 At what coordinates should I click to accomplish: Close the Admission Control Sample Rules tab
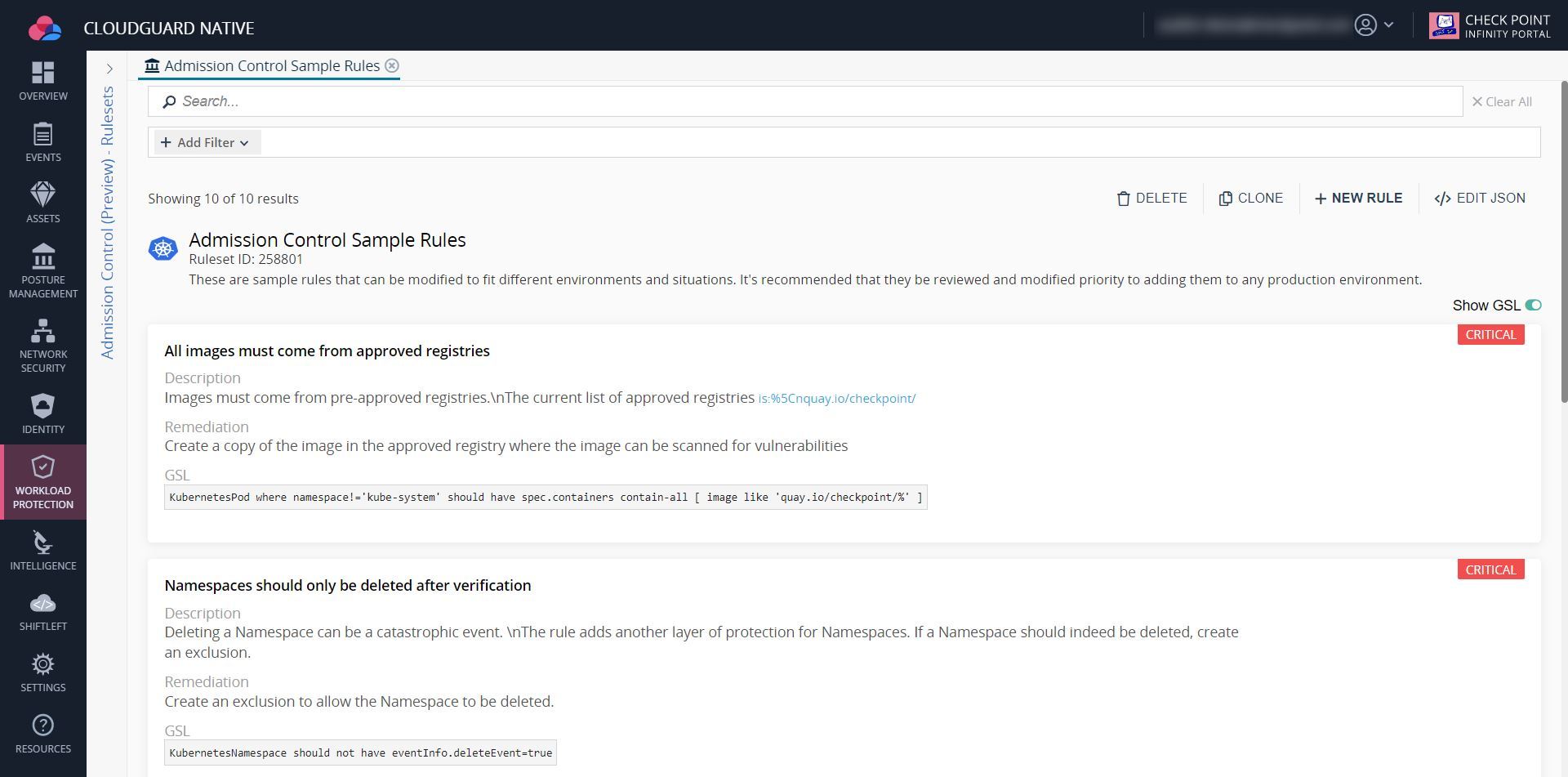(x=392, y=66)
